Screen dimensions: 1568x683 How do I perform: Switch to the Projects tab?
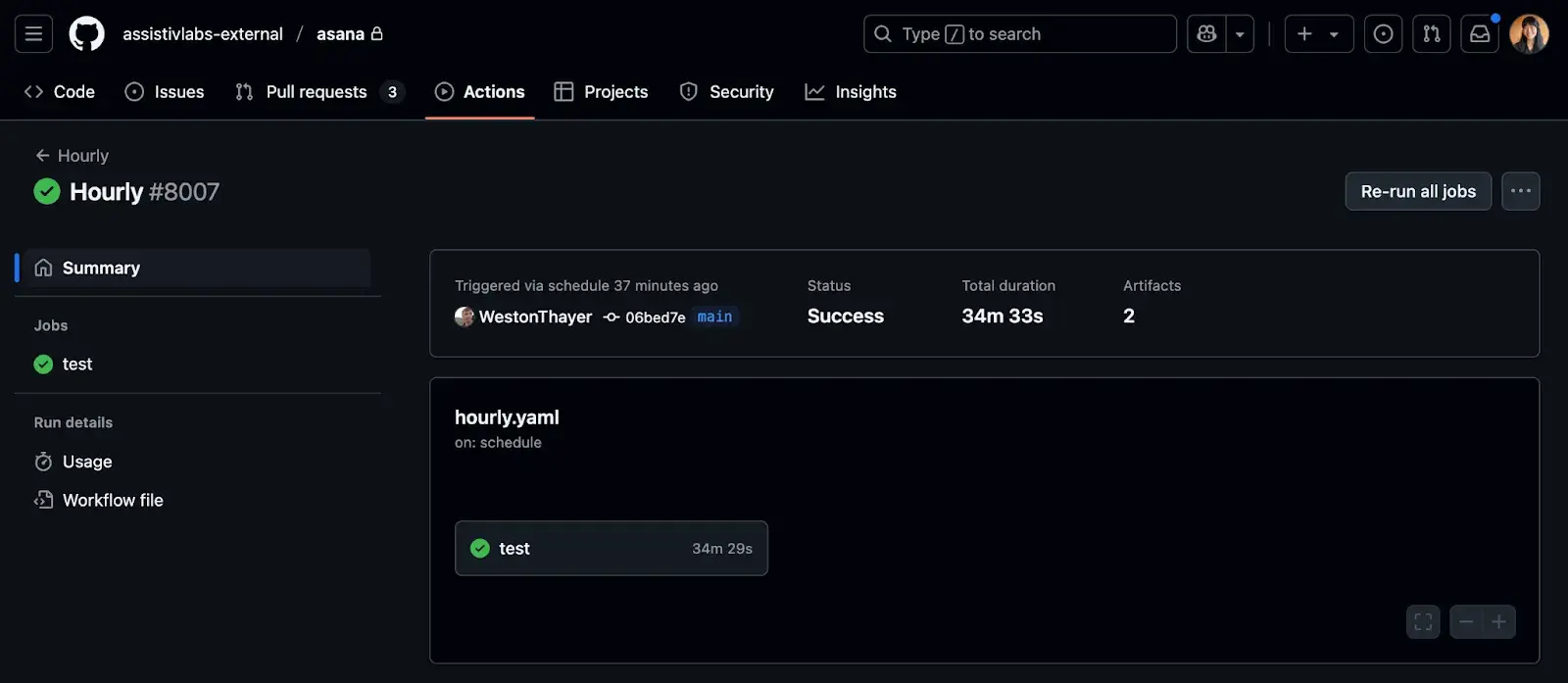[601, 92]
